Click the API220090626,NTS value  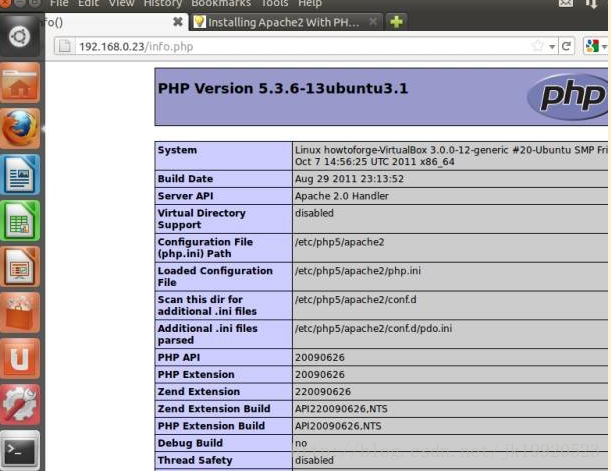click(341, 409)
